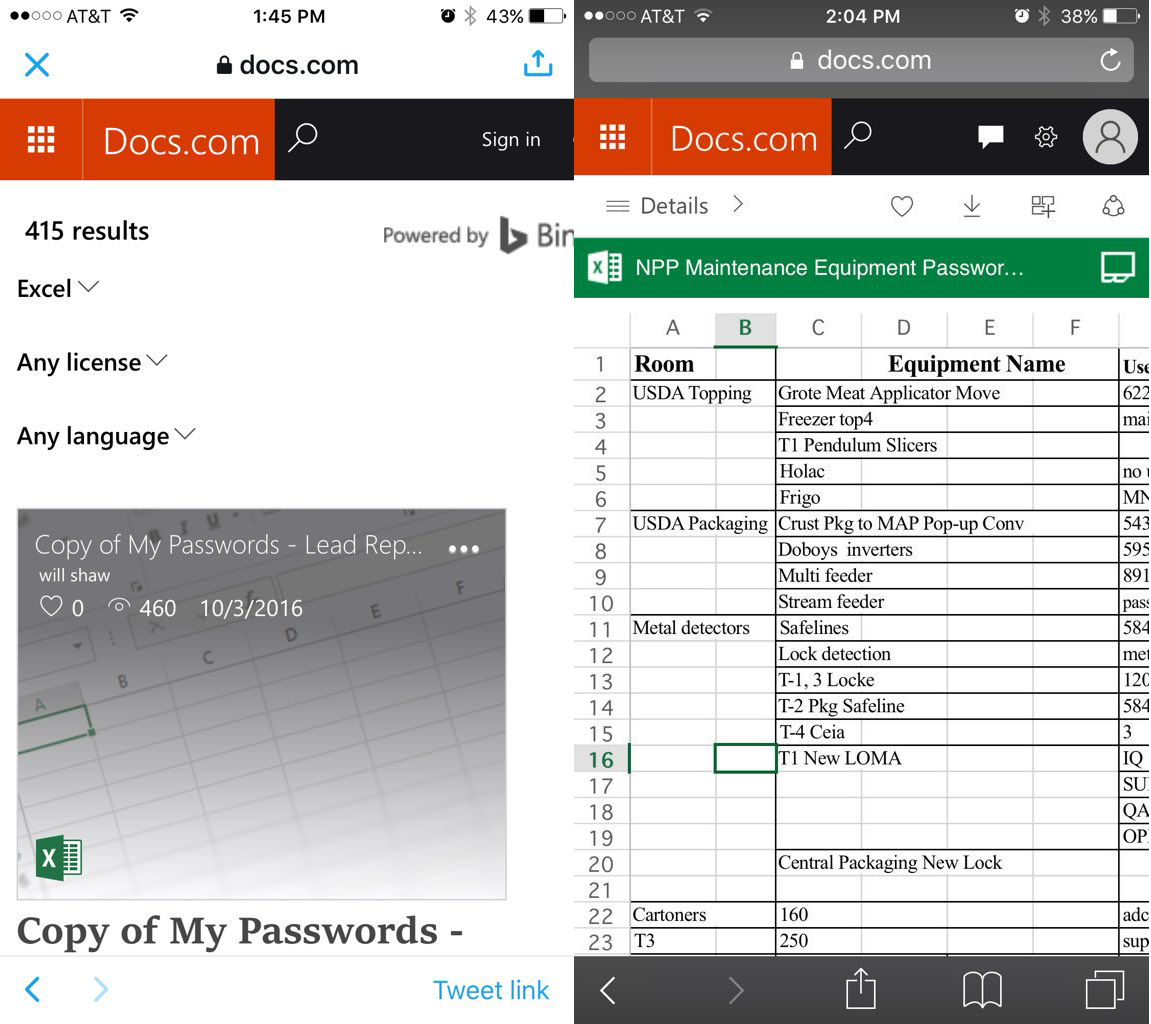Click Tweet link
This screenshot has width=1151, height=1024.
[x=490, y=989]
